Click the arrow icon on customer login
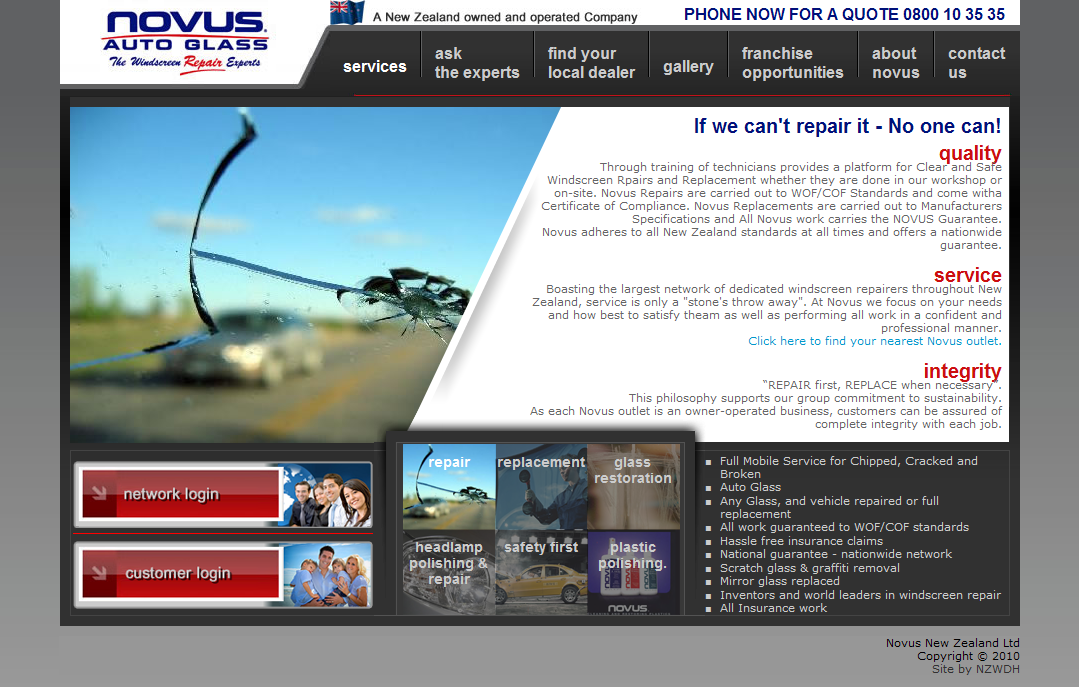Screen dimensions: 1079x687 99,572
